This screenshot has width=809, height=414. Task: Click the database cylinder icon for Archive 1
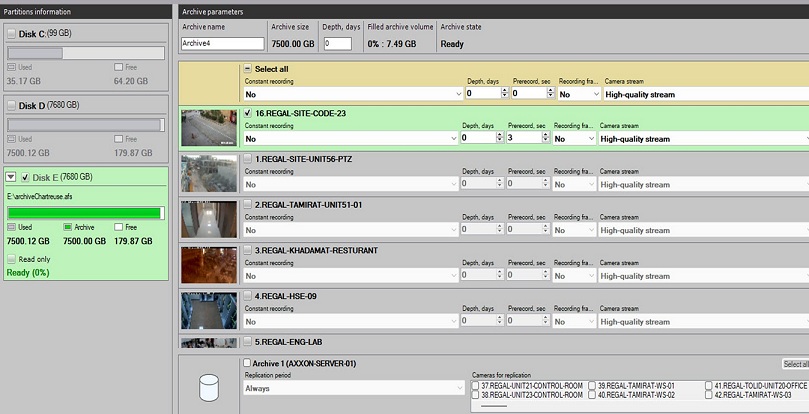(210, 387)
